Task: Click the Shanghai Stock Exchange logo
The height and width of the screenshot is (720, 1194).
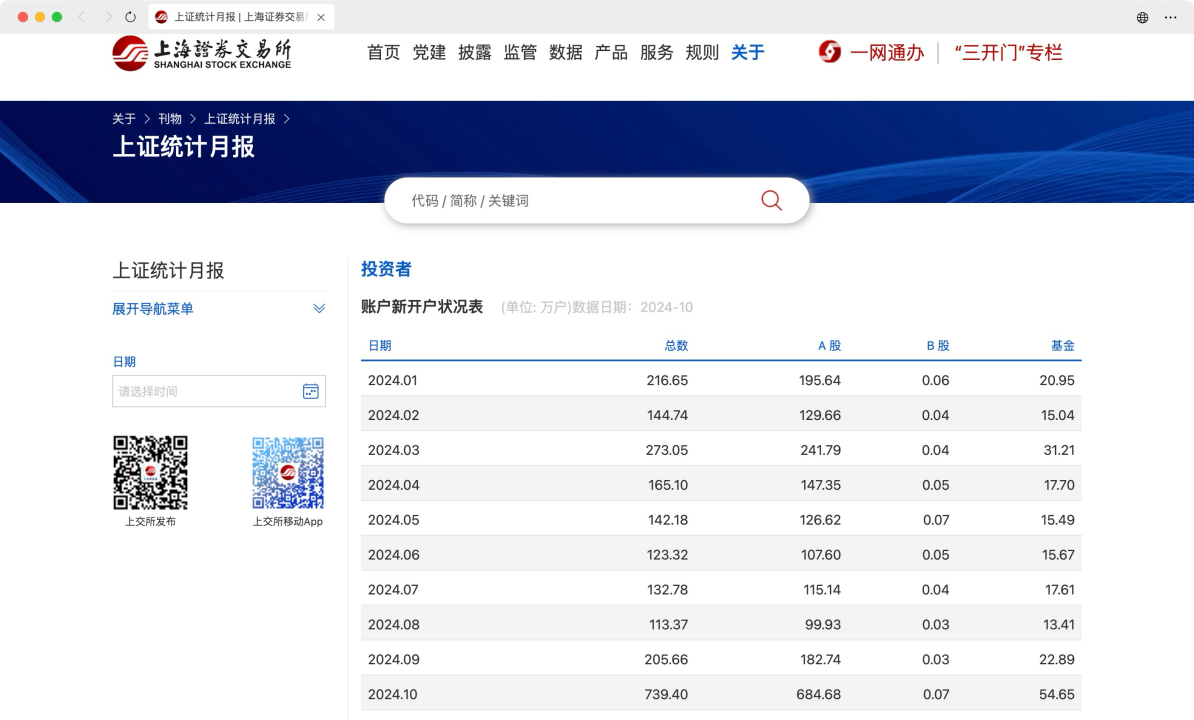Action: (202, 53)
